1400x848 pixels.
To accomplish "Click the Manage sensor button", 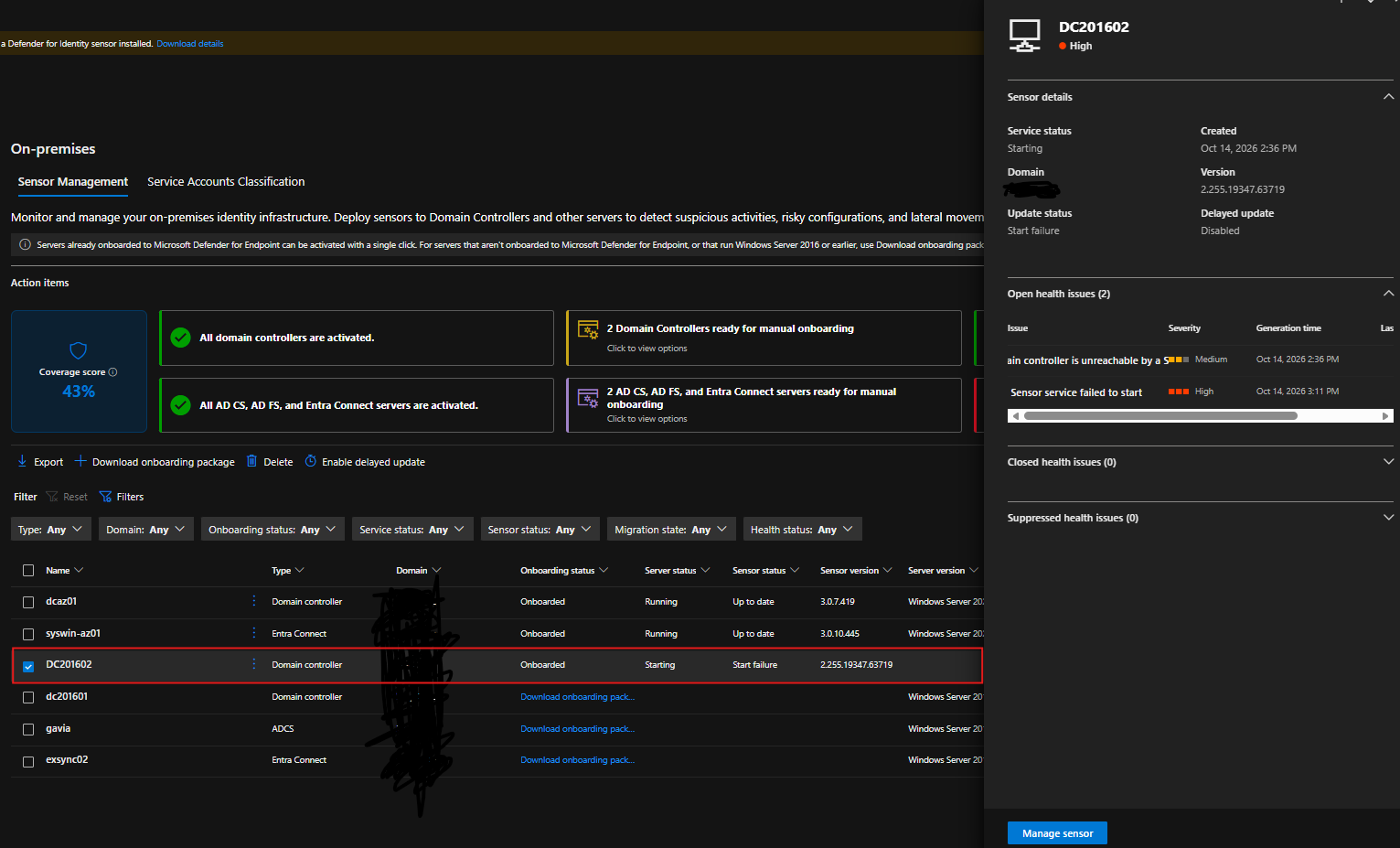I will coord(1057,833).
